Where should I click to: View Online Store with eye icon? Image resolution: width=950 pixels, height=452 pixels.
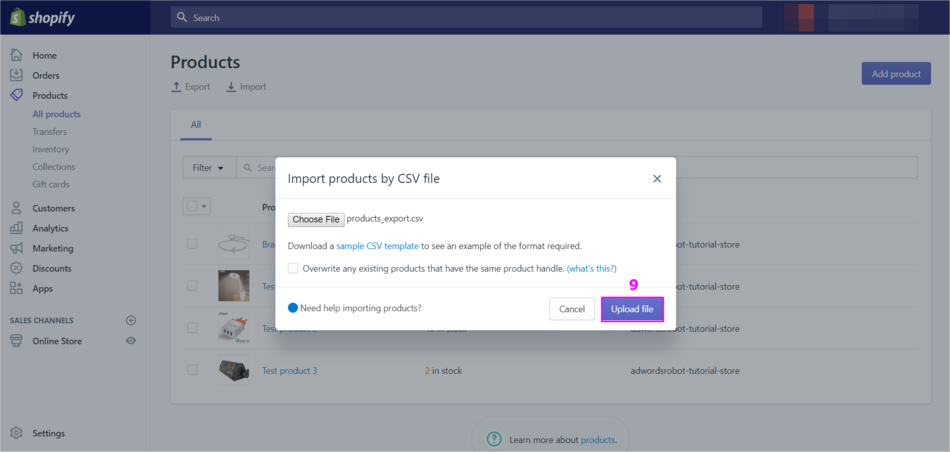click(x=130, y=341)
